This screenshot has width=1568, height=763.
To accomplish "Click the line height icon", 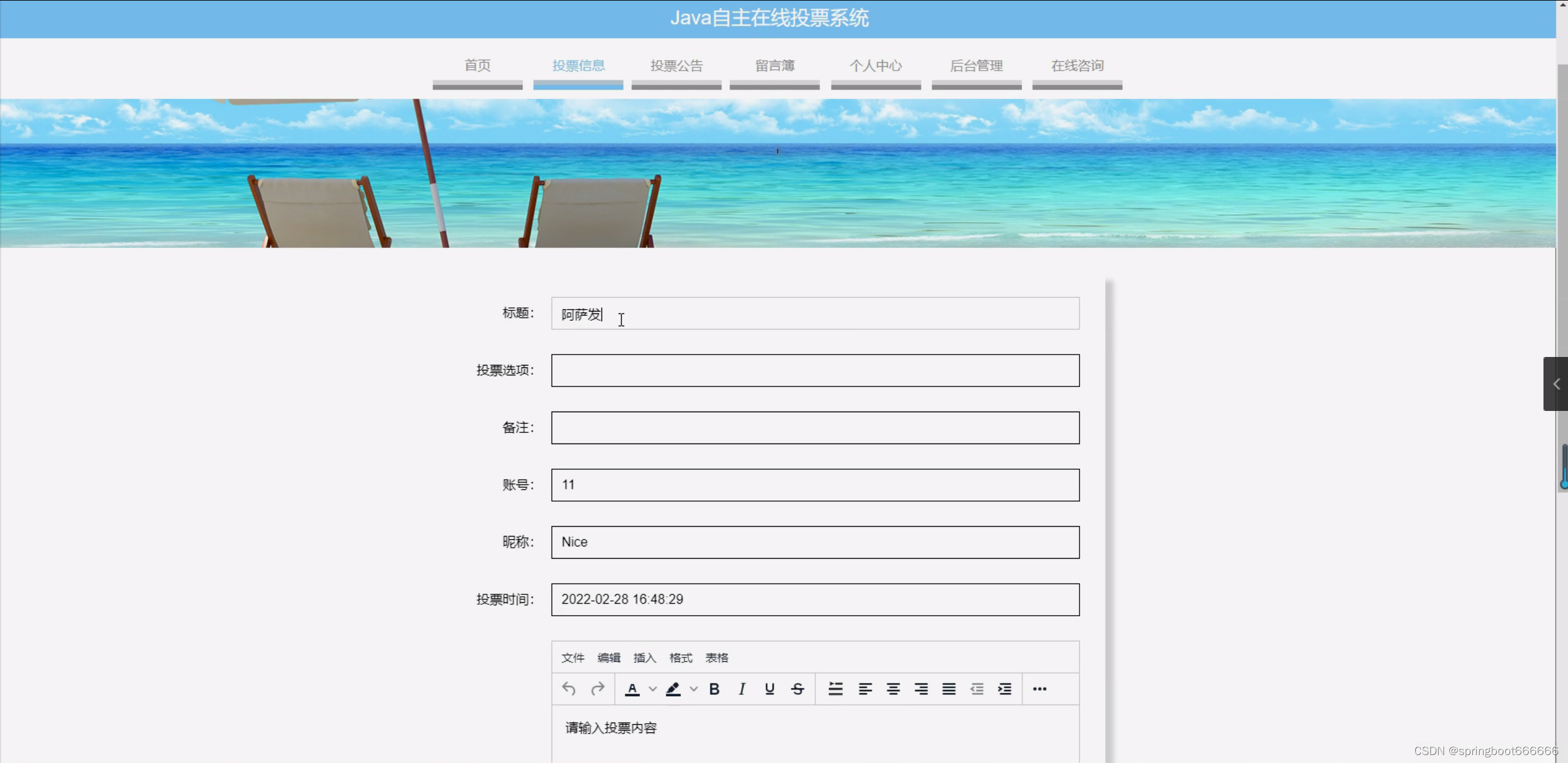I will (x=835, y=689).
